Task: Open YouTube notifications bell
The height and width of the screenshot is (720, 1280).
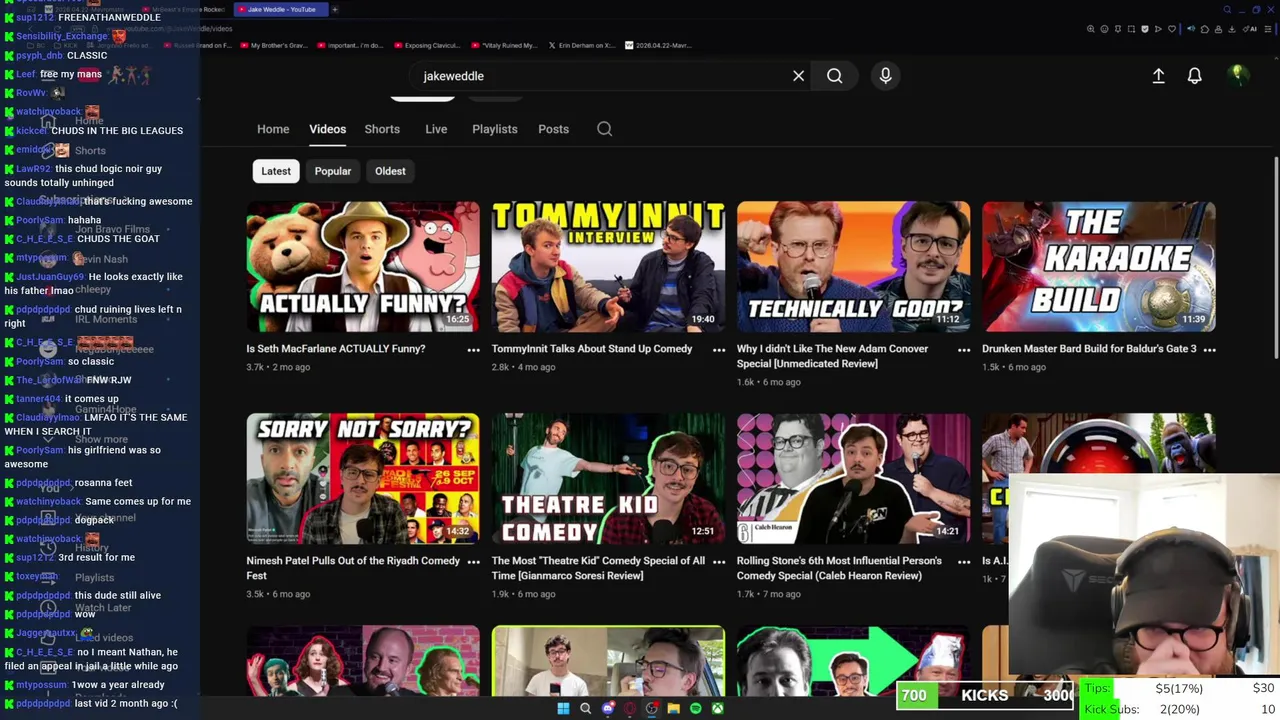Action: coord(1194,76)
